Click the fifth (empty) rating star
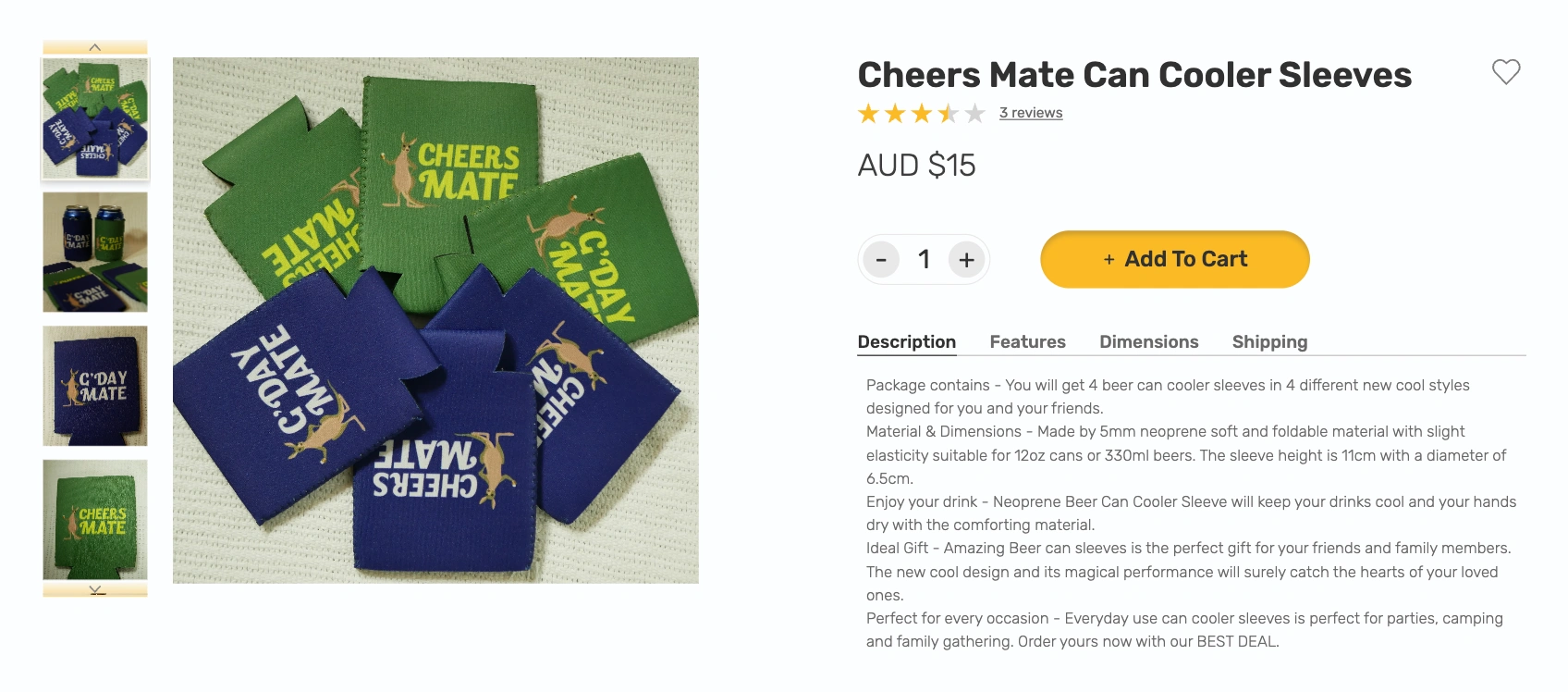Image resolution: width=1568 pixels, height=692 pixels. (x=975, y=114)
